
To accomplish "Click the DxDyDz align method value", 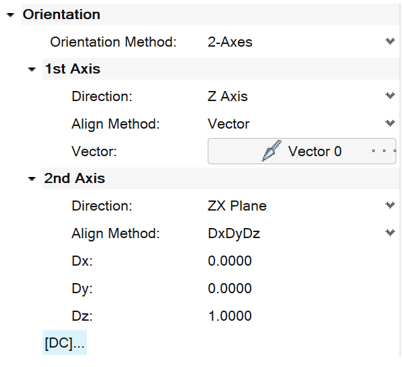I will point(234,233).
